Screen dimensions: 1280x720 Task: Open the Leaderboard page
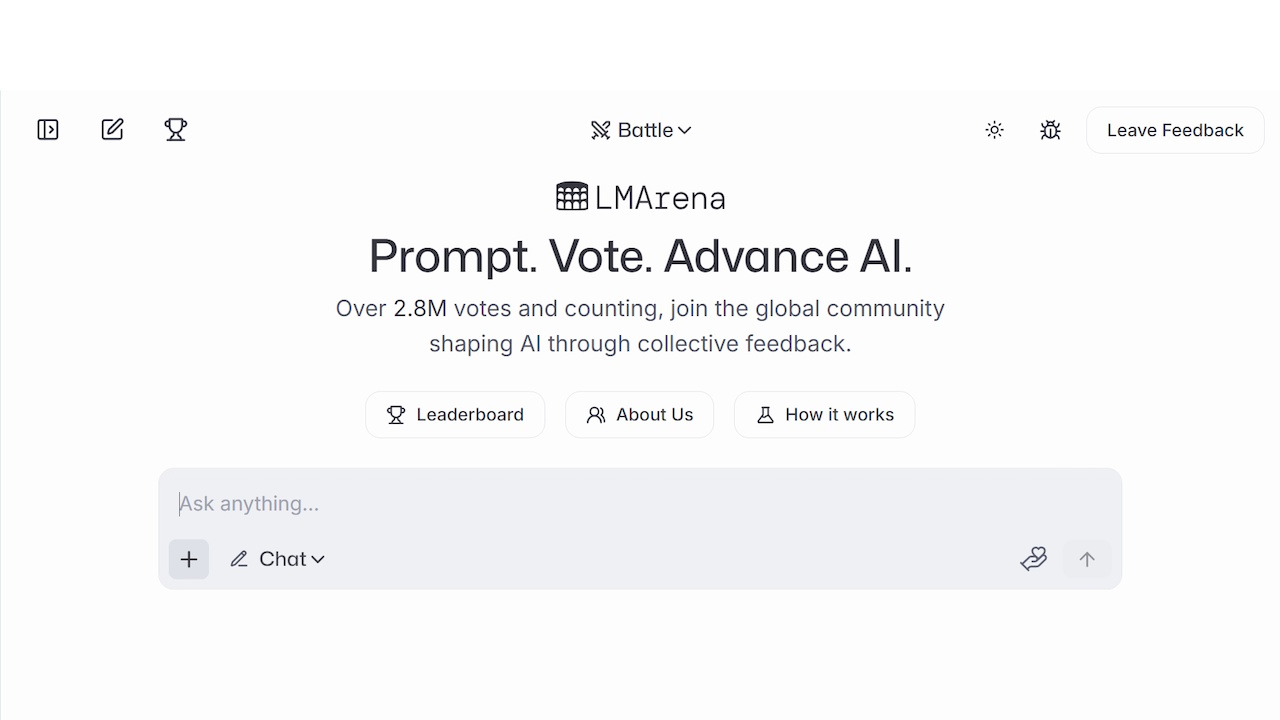[x=455, y=414]
